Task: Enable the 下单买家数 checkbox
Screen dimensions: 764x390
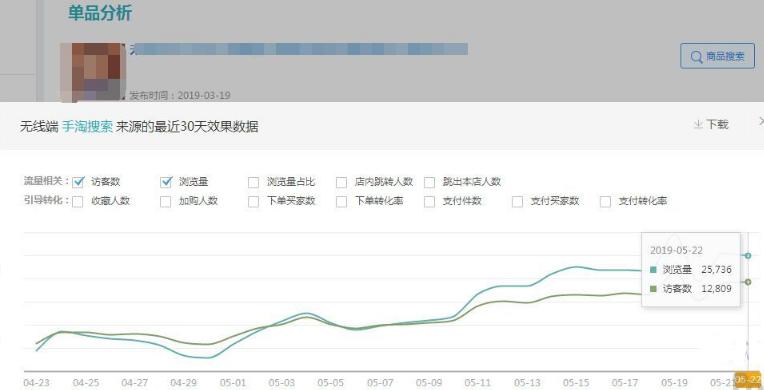Action: click(x=253, y=201)
